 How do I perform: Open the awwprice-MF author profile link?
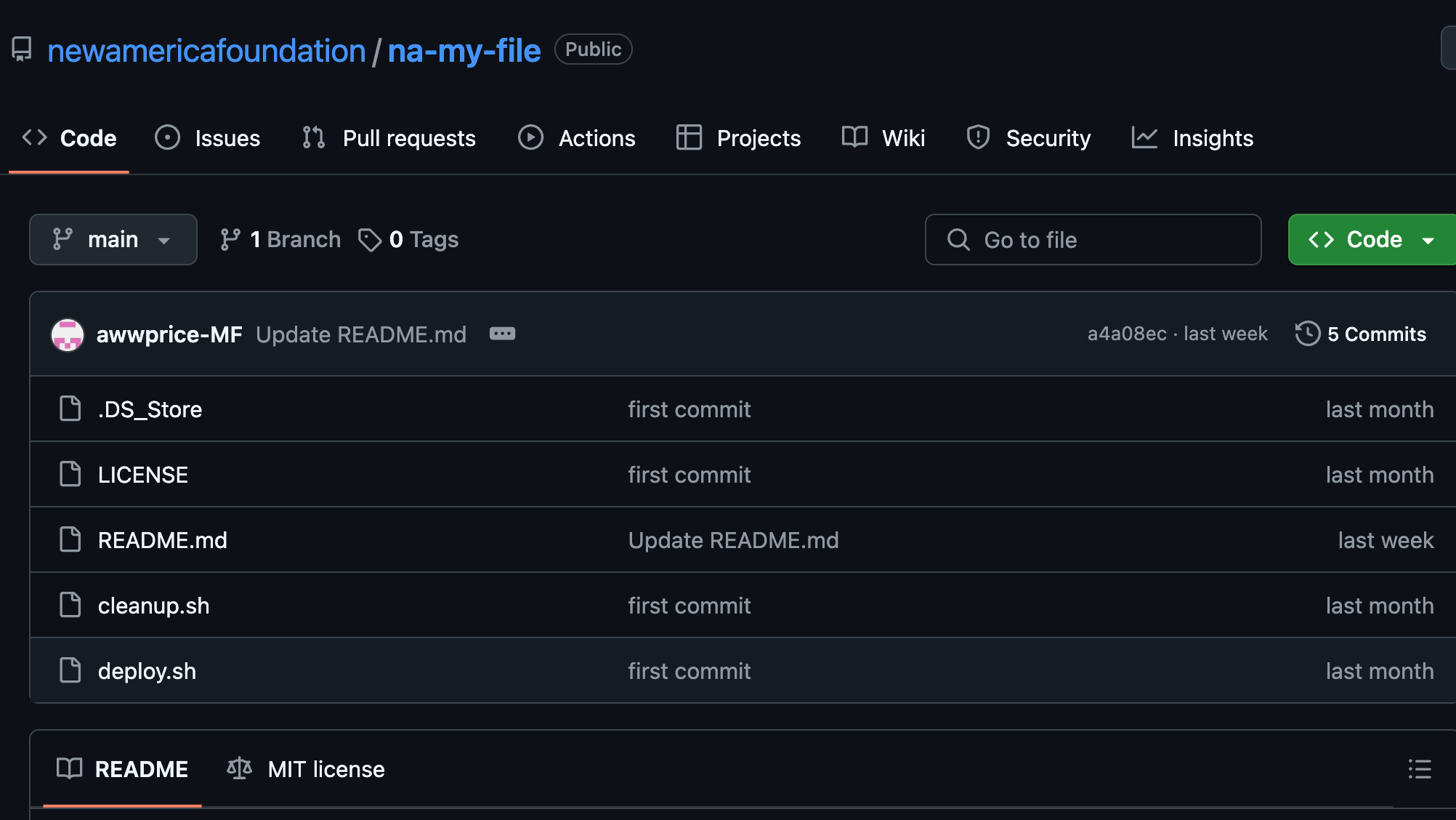click(169, 334)
